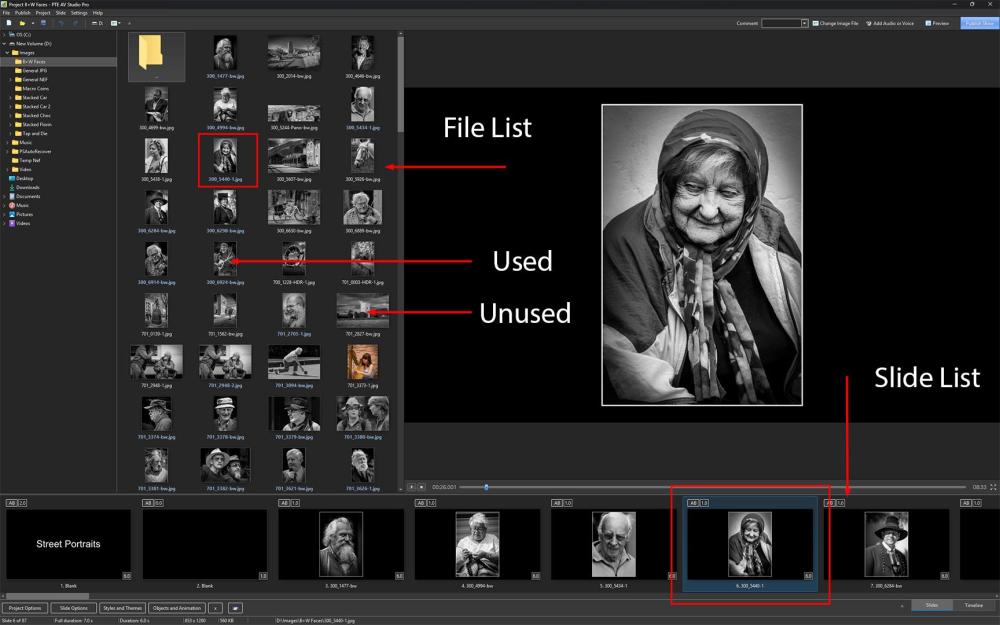Switch to the Timeline view tab
Viewport: 1000px width, 625px height.
pos(973,605)
